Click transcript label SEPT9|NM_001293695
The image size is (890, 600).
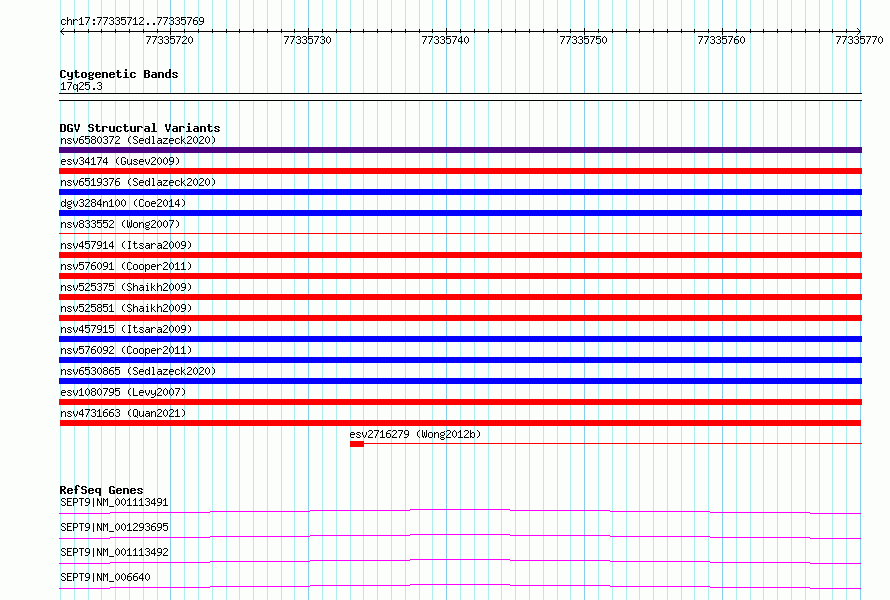point(114,527)
